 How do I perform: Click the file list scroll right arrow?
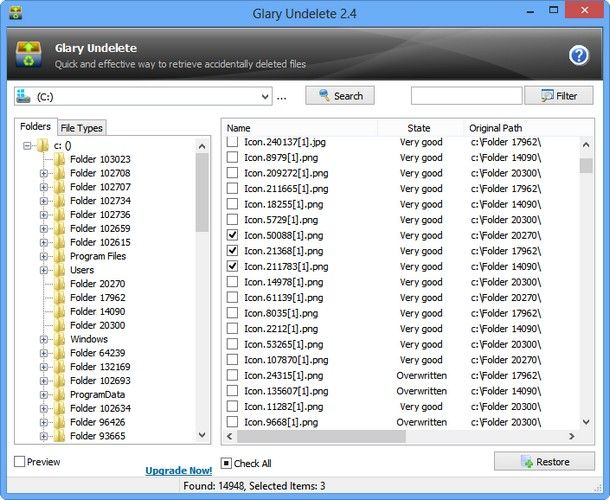tap(571, 436)
